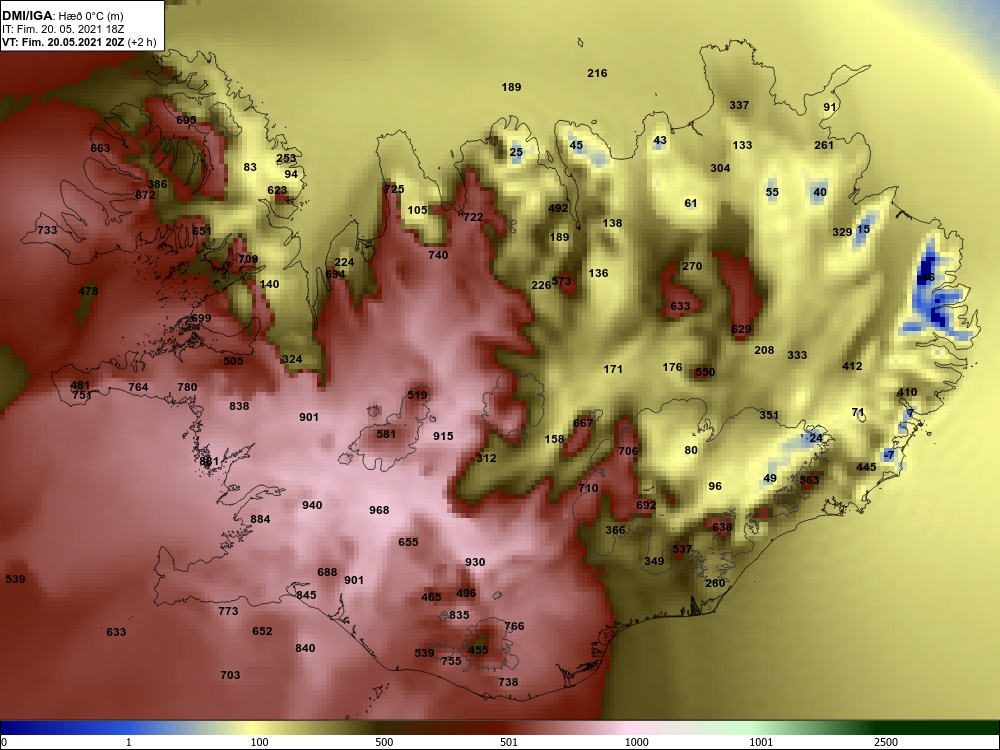The height and width of the screenshot is (750, 1000).
Task: Pick the number 351
Action: tap(769, 415)
